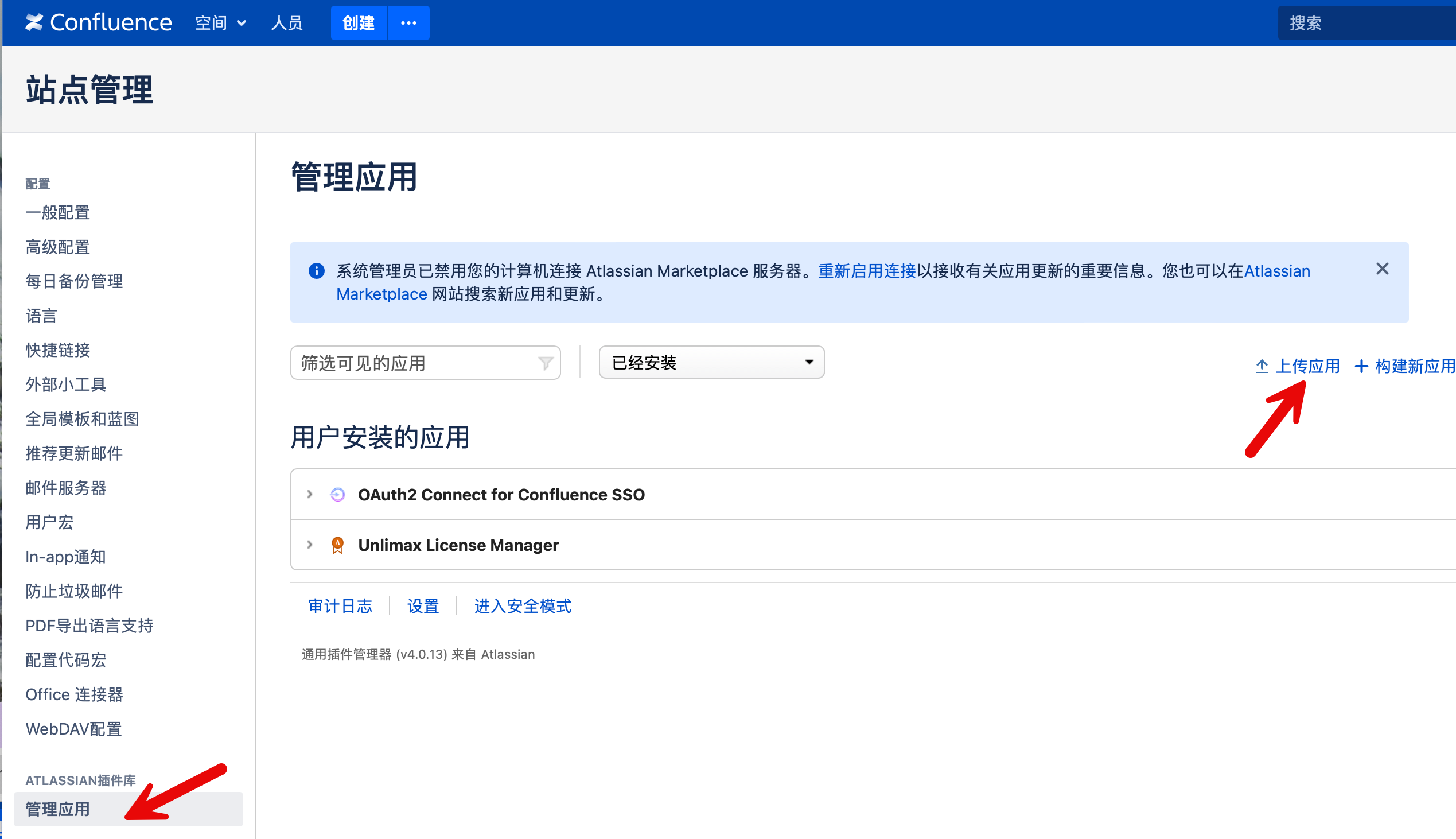The width and height of the screenshot is (1456, 839).
Task: Expand the Unlimax License Manager row
Action: (x=310, y=545)
